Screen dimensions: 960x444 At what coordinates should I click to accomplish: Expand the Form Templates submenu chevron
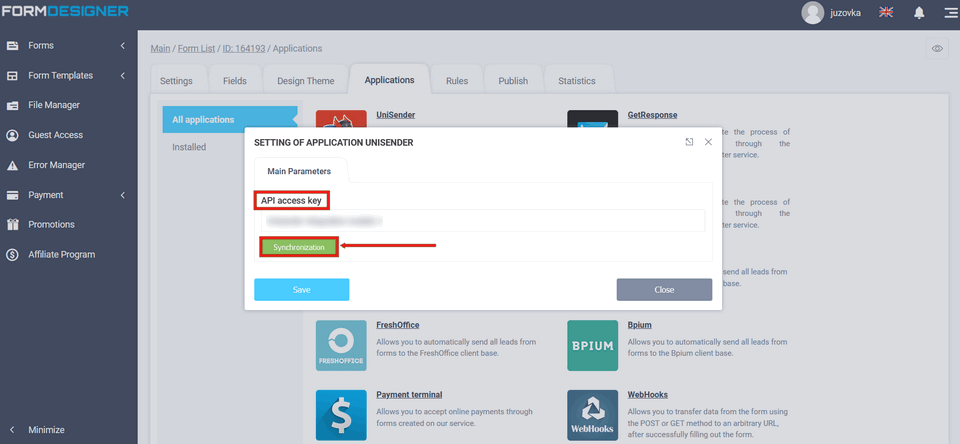(x=122, y=76)
